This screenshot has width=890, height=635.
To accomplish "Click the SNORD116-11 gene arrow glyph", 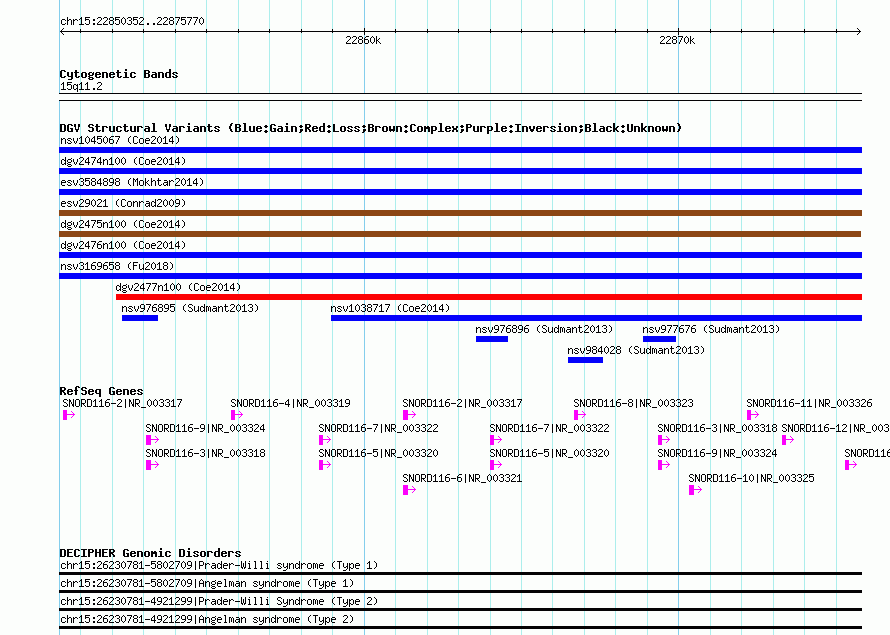I will pyautogui.click(x=753, y=415).
